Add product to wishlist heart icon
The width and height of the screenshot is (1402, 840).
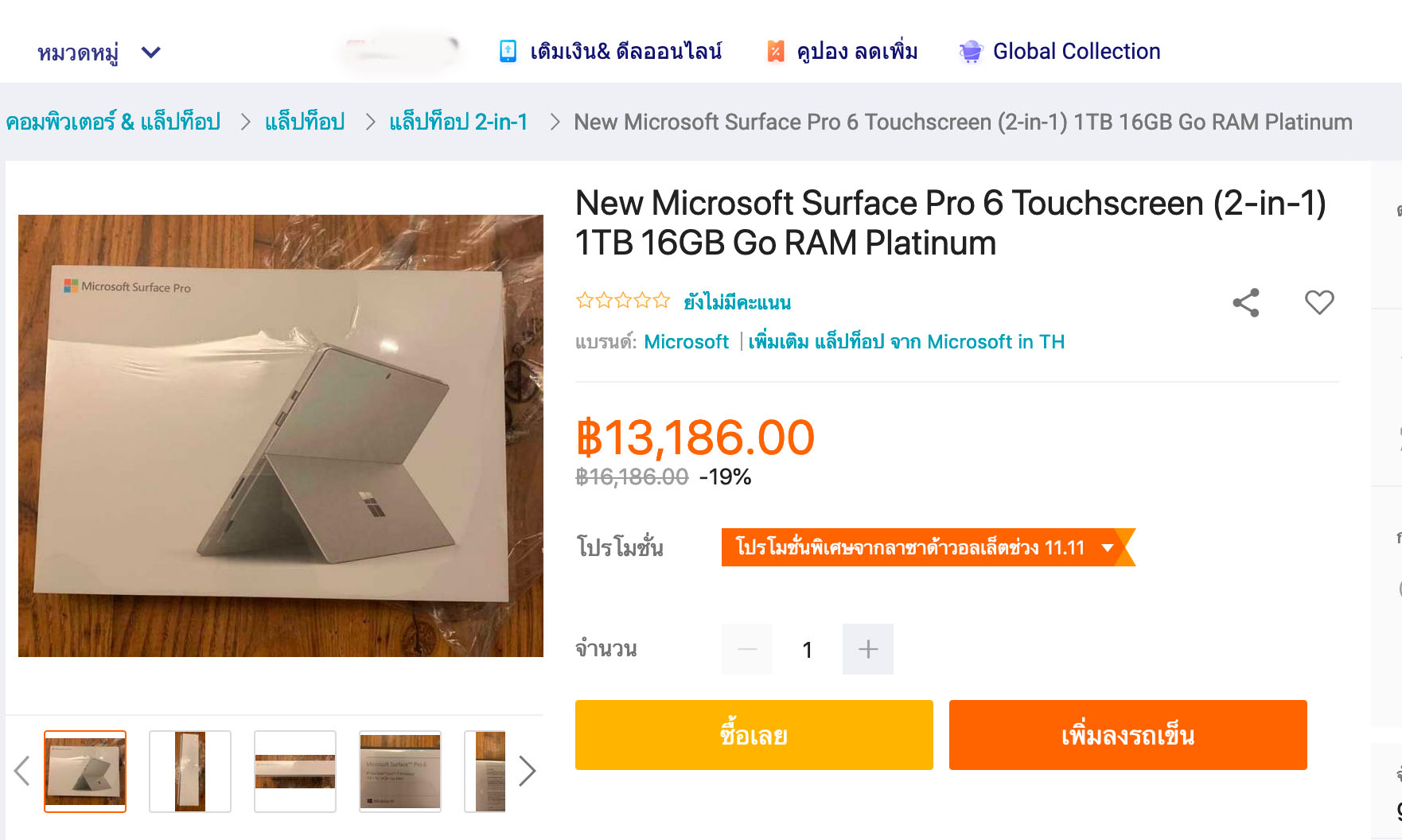(x=1319, y=302)
